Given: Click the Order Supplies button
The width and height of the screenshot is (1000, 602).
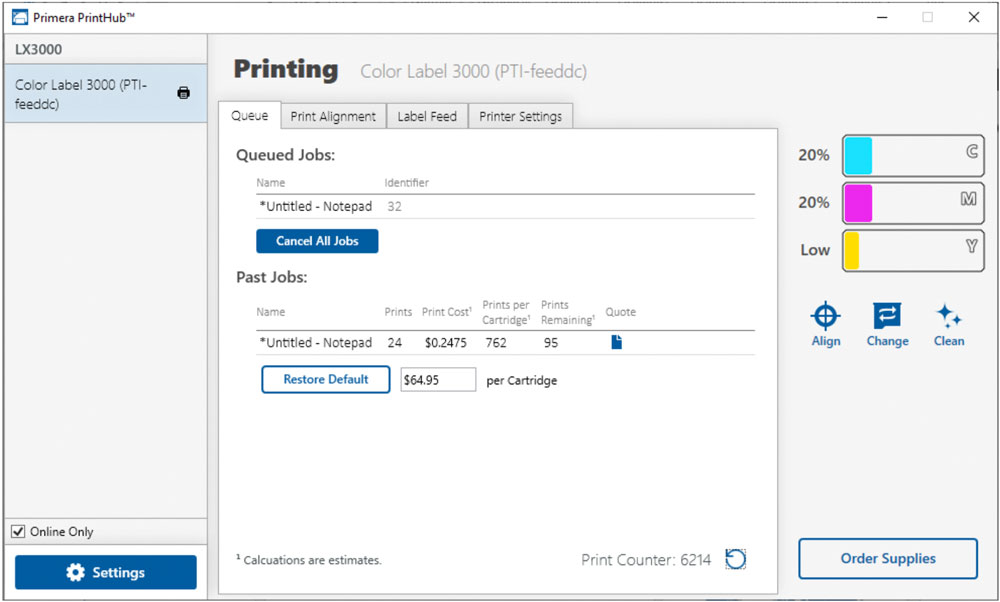Looking at the screenshot, I should tap(888, 559).
